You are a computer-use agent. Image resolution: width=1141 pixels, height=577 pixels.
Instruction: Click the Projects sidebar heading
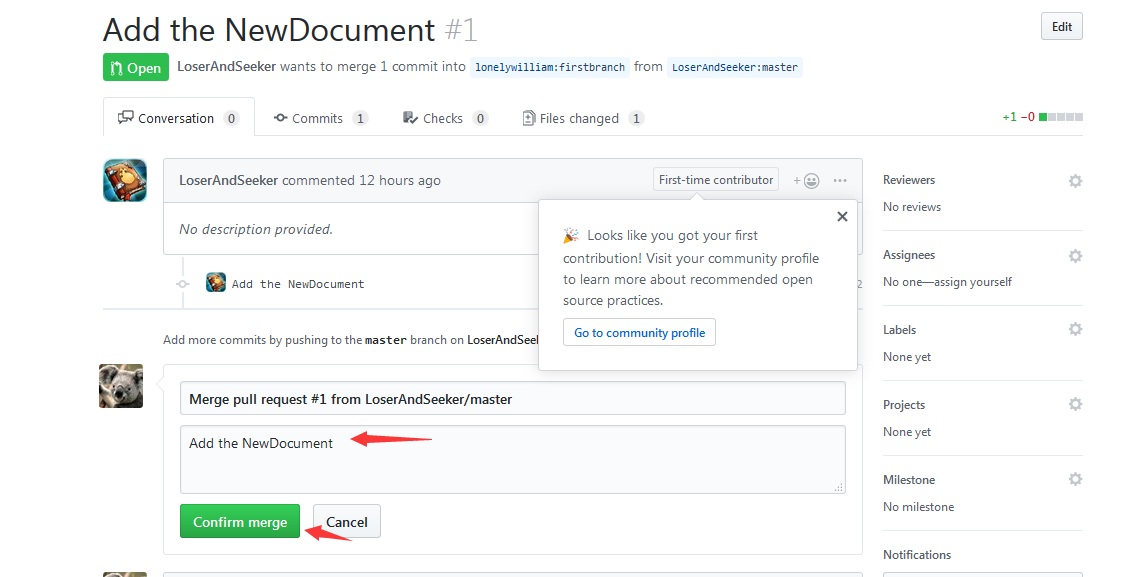coord(904,405)
